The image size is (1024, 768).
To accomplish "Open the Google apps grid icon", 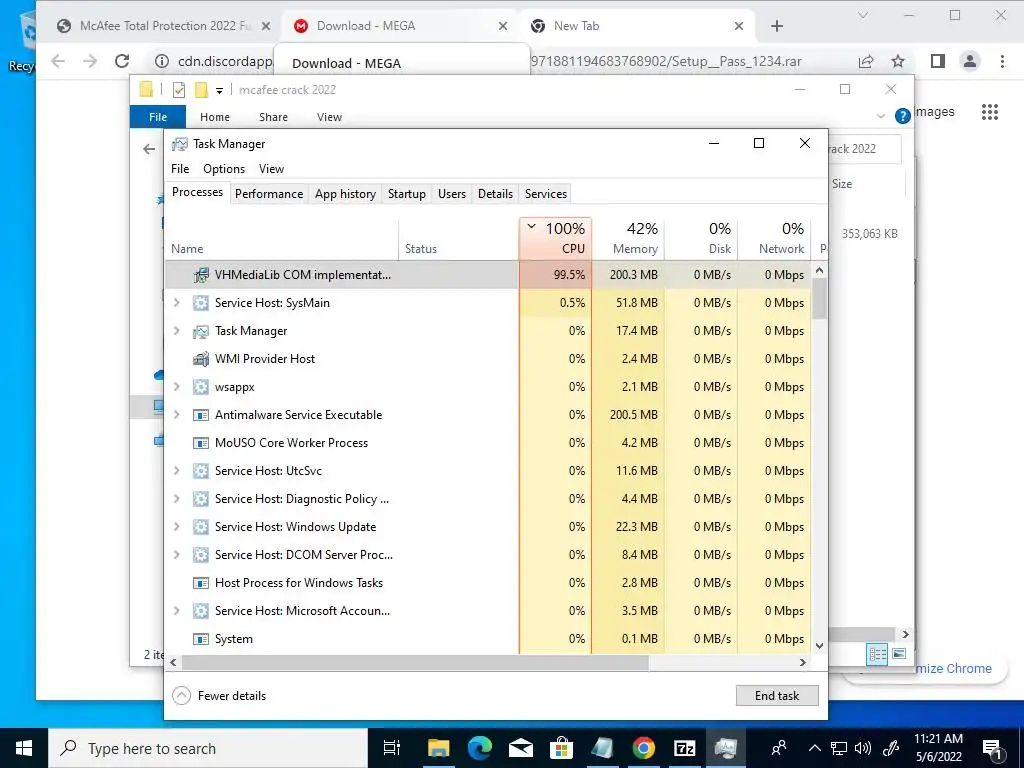I will coord(990,112).
